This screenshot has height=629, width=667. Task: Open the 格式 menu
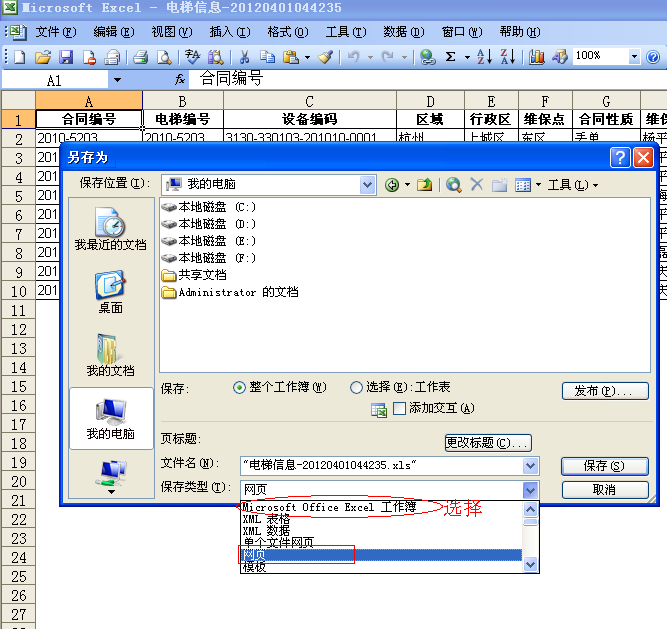(288, 32)
